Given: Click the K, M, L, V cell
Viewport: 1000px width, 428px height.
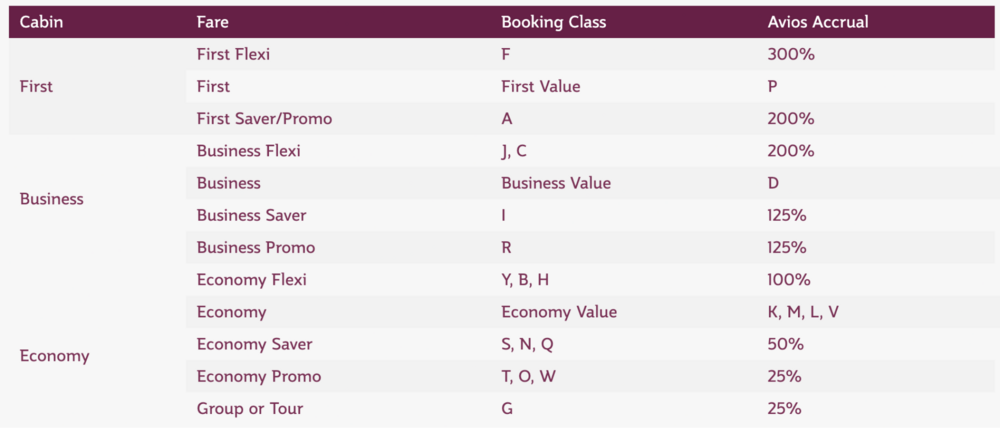Looking at the screenshot, I should pyautogui.click(x=803, y=312).
